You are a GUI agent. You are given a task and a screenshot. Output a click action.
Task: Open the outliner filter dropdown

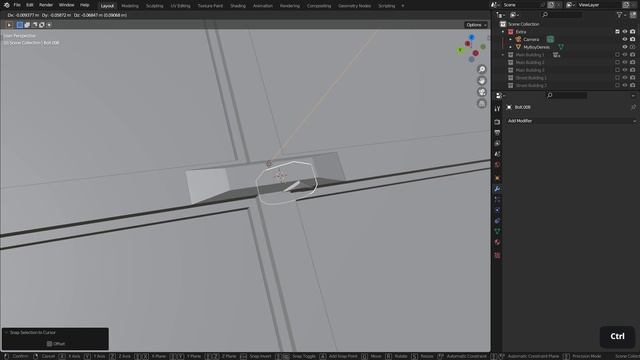[x=621, y=15]
